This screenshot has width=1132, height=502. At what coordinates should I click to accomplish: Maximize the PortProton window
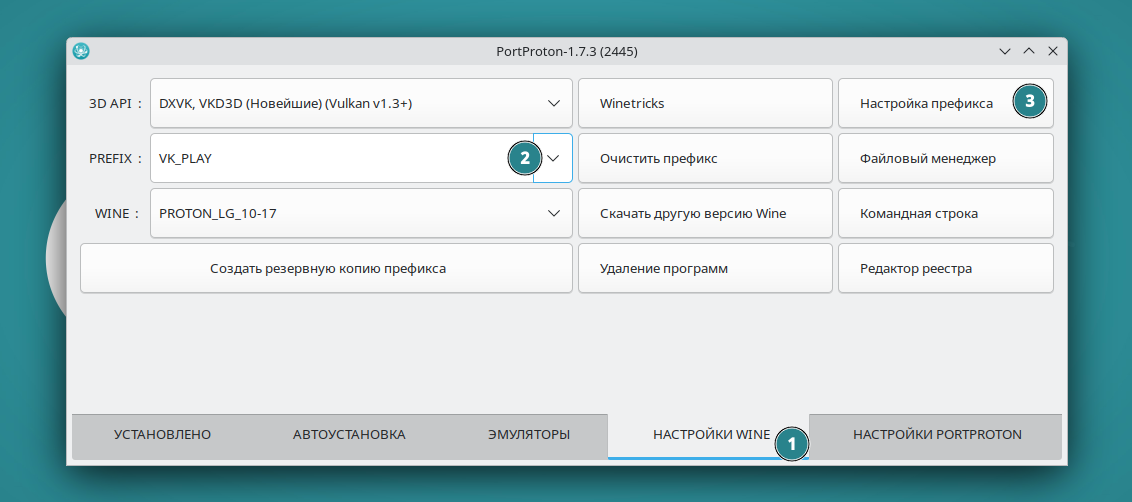[1029, 51]
